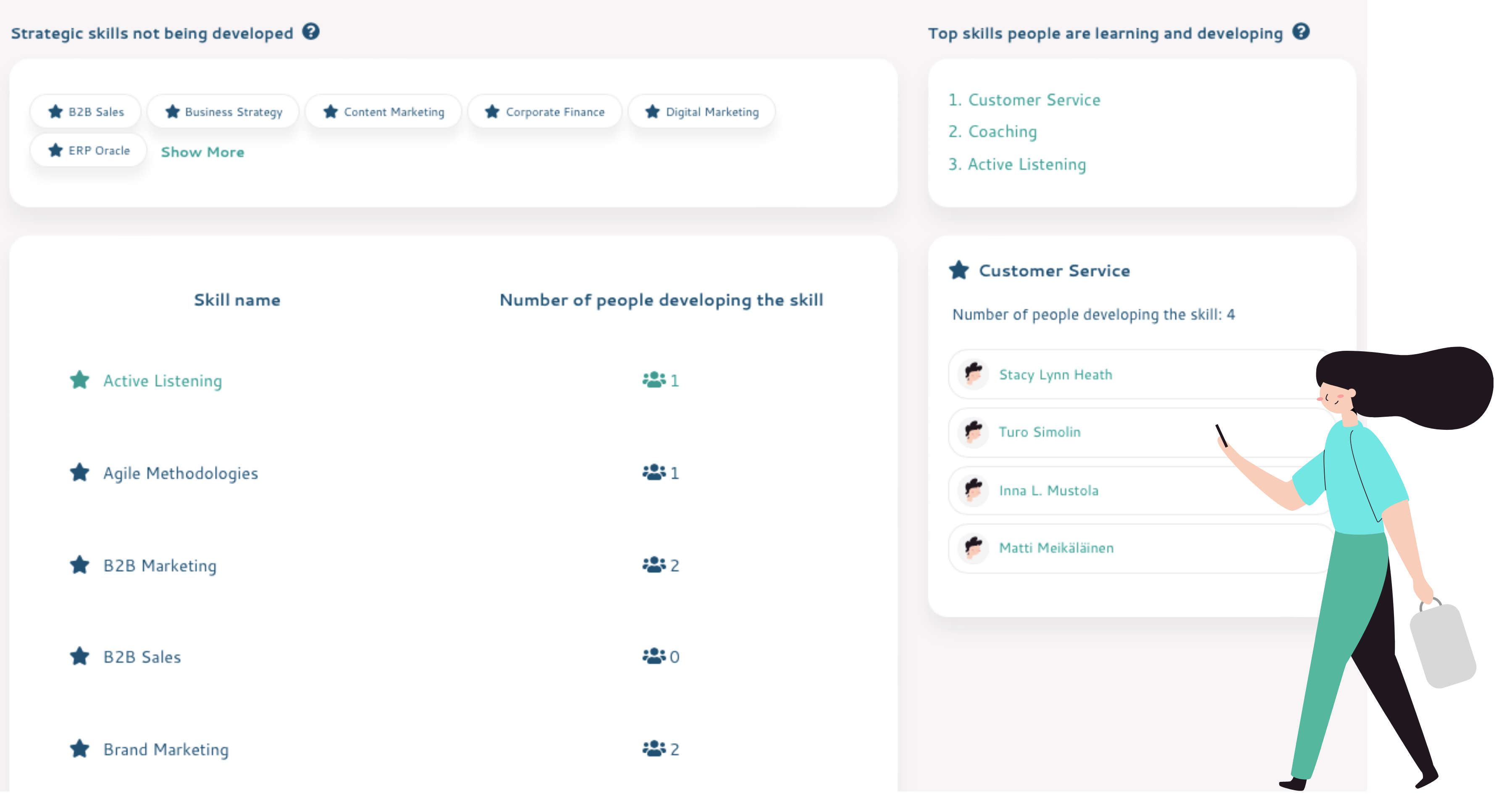Click star icon beside Customer Service title
This screenshot has width=1512, height=794.
[958, 270]
